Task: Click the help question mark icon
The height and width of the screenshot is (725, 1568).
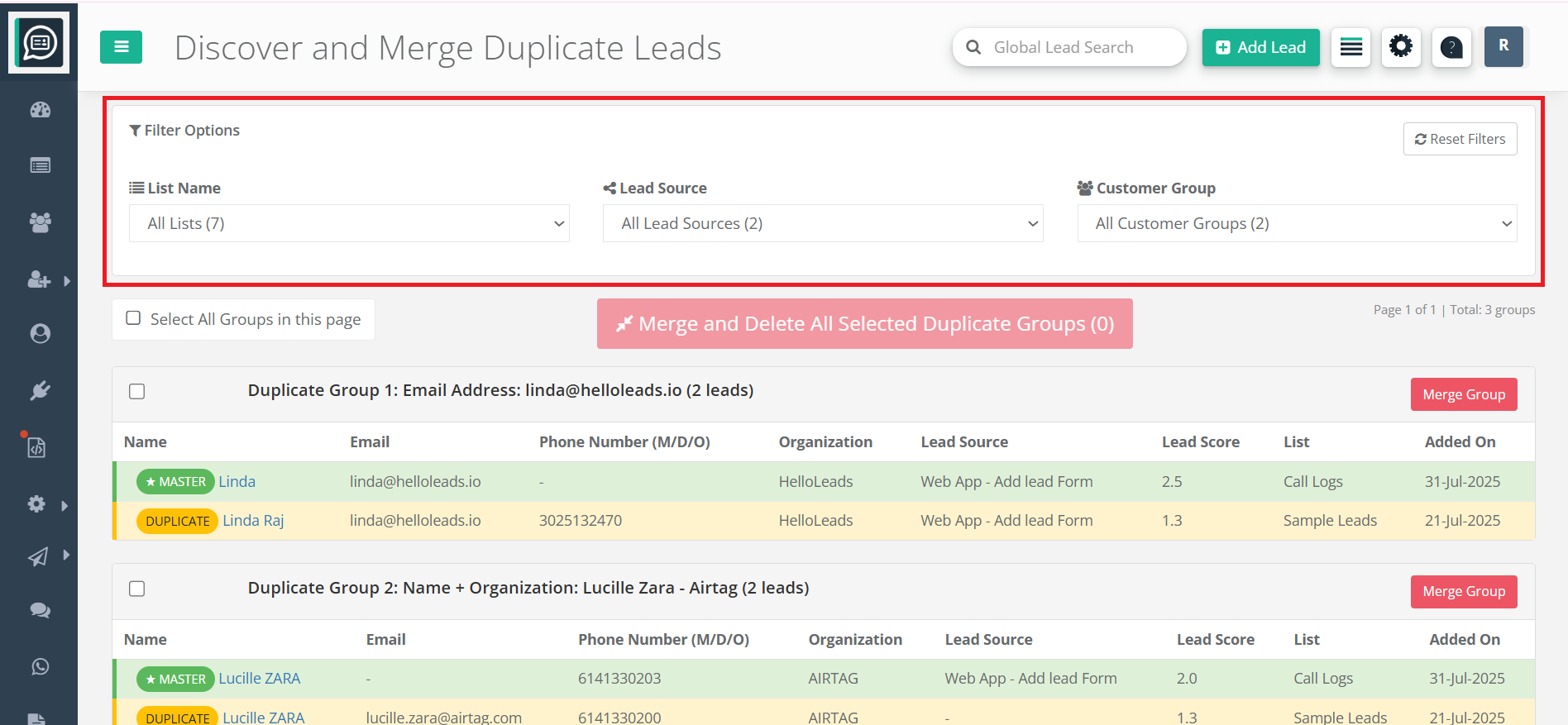Action: pos(1451,47)
